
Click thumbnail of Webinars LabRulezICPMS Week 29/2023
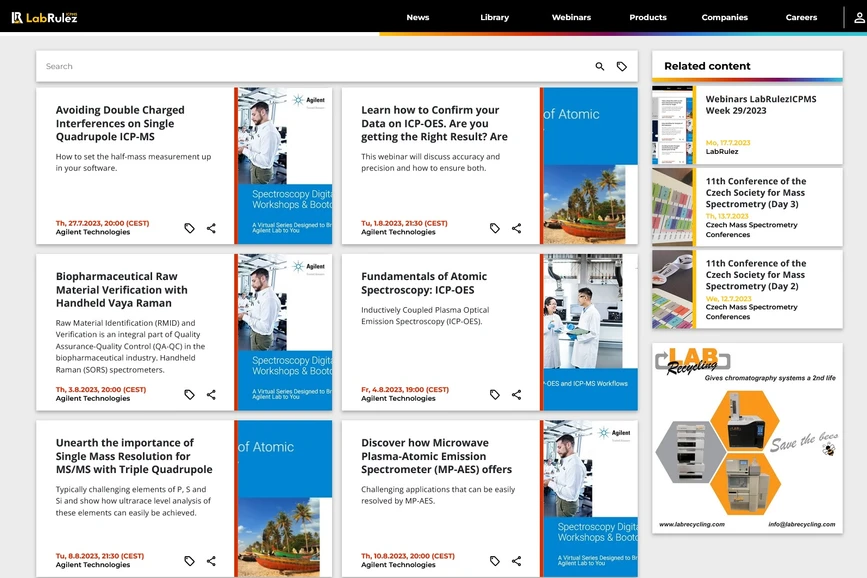(x=672, y=125)
